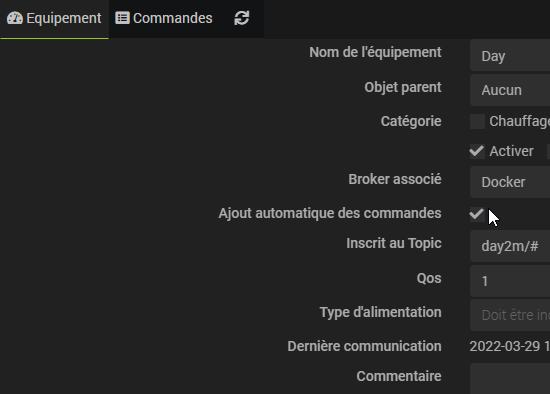The image size is (550, 394).
Task: Toggle the Activer checkbox
Action: pyautogui.click(x=477, y=152)
